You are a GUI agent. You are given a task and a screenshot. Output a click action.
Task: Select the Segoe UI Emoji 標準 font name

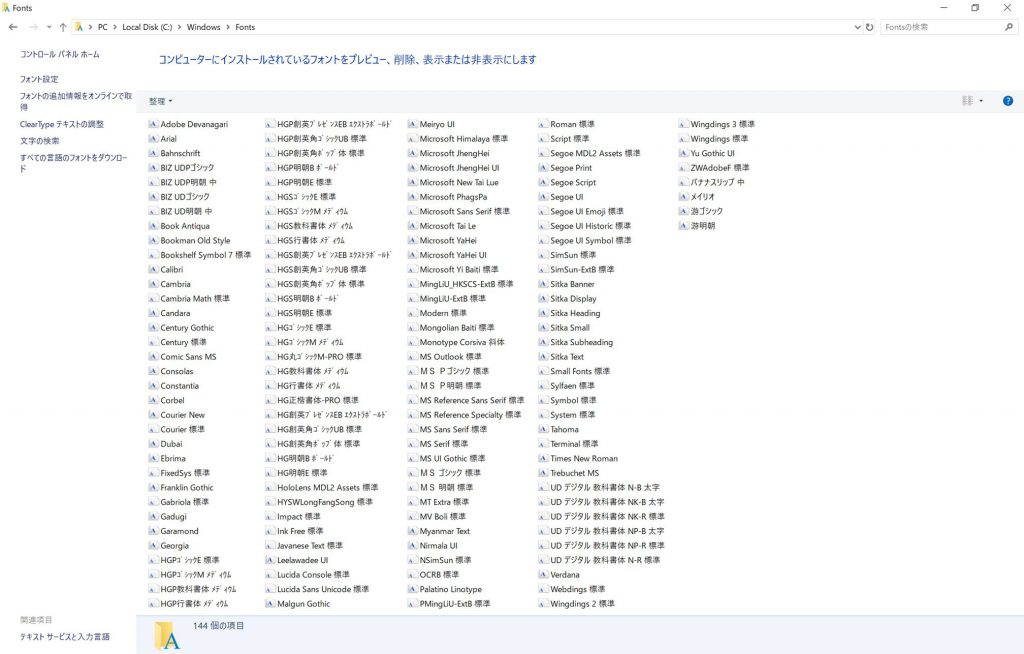(x=587, y=211)
